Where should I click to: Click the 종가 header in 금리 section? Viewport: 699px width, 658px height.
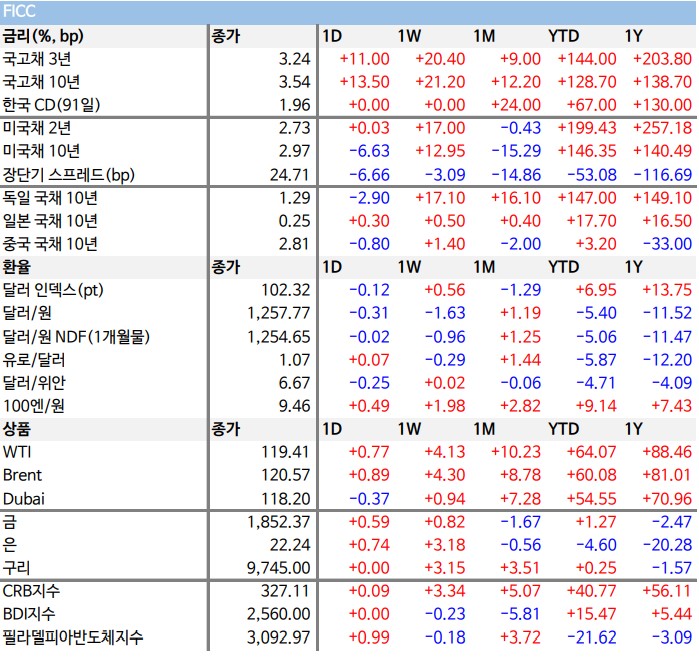226,36
